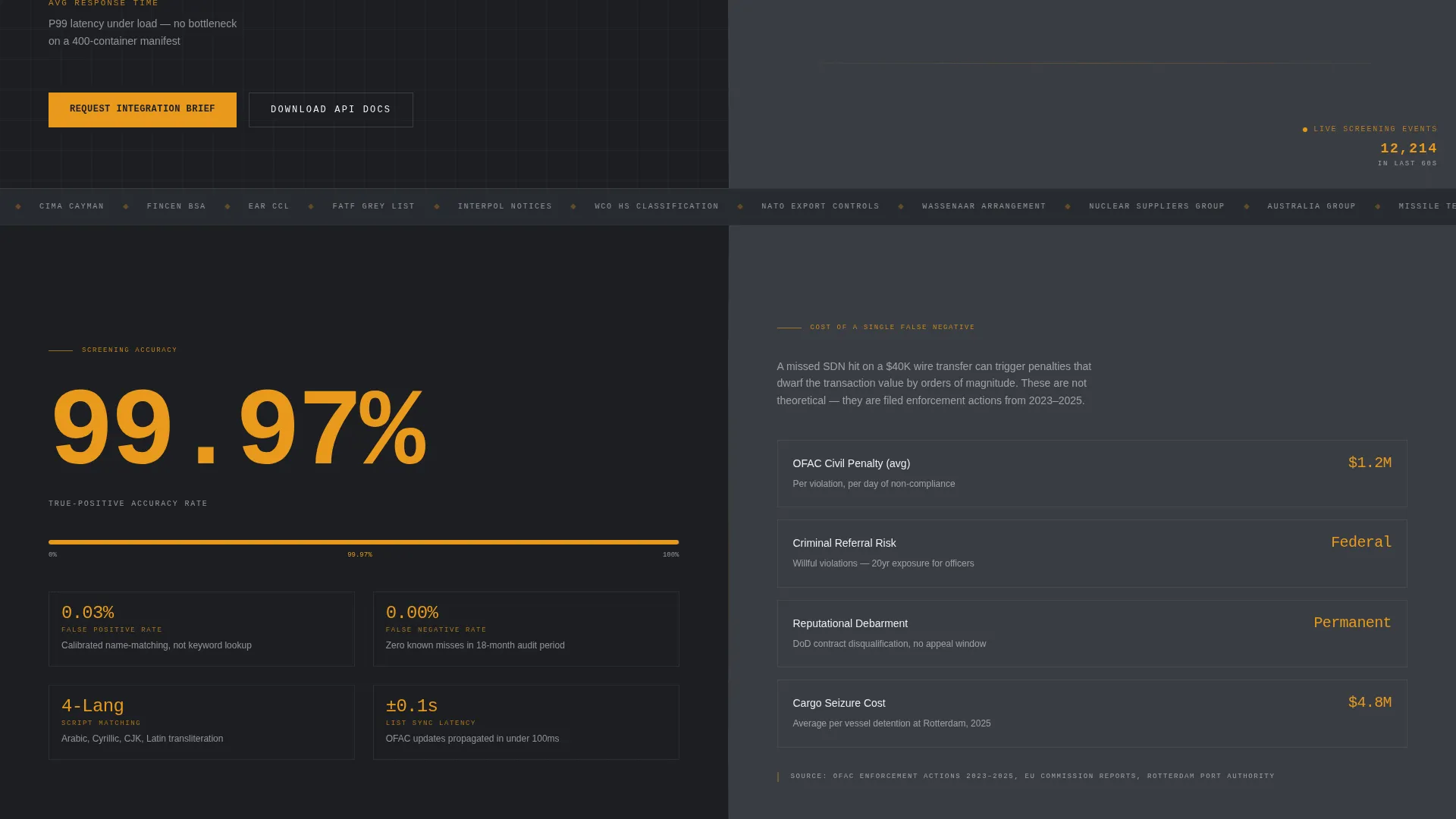The image size is (1456, 819).
Task: Click the COST OF A SINGLE FALSE NEGATIVE heading
Action: coord(893,328)
